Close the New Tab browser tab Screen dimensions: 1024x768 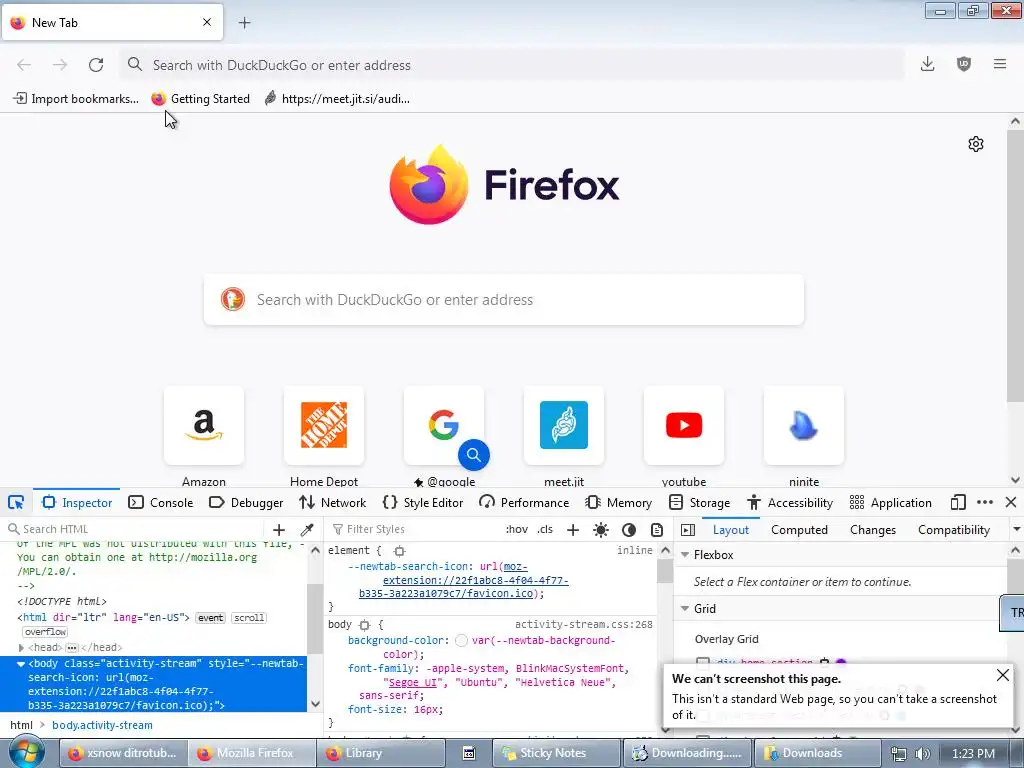click(x=207, y=22)
